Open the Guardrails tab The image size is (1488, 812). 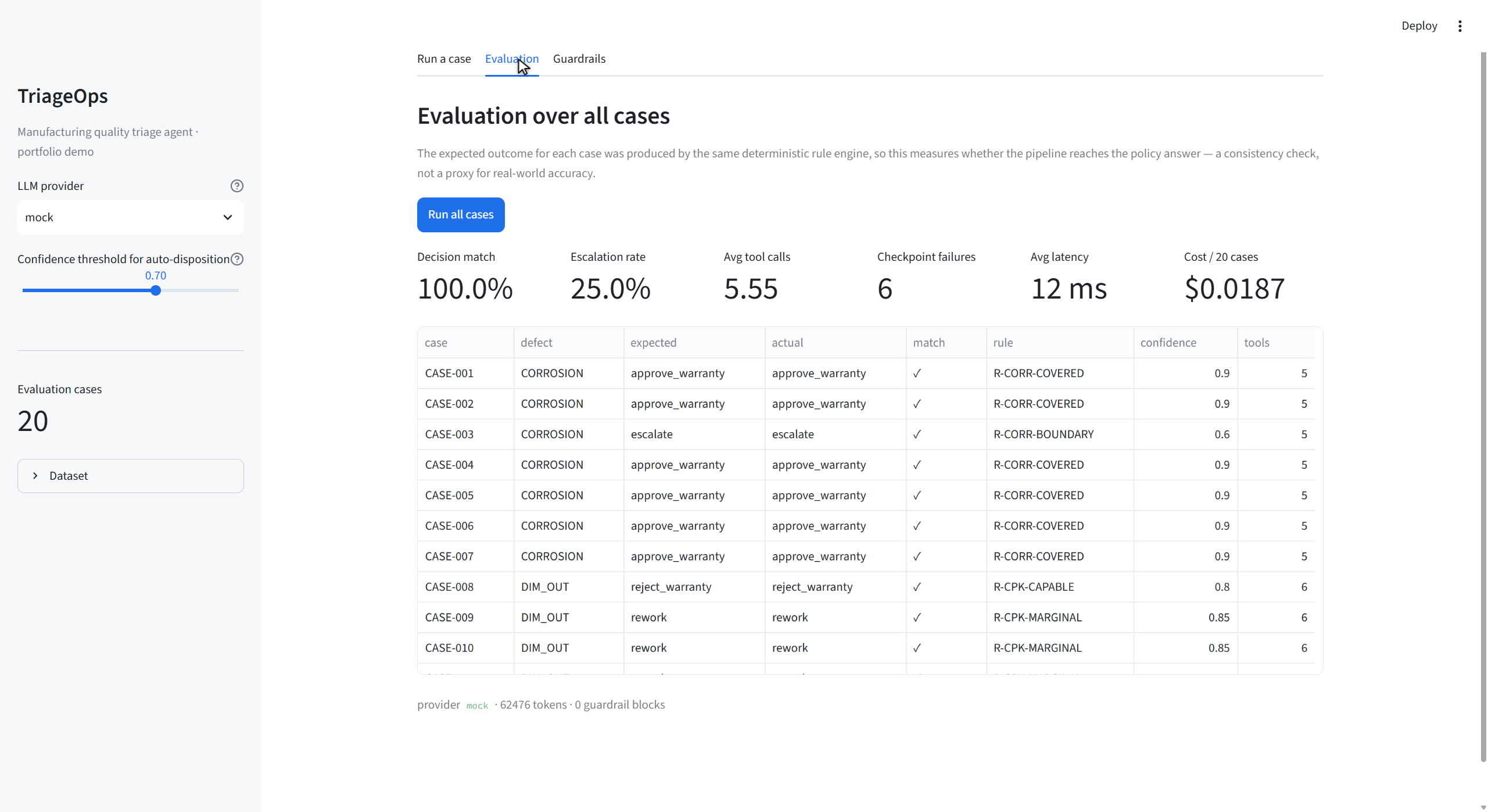click(579, 59)
